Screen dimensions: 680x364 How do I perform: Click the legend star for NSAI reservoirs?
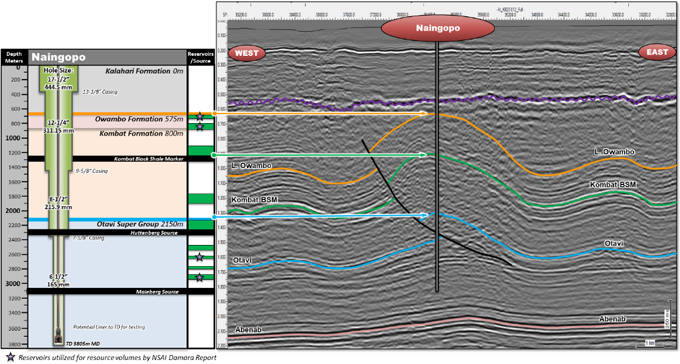click(x=9, y=357)
